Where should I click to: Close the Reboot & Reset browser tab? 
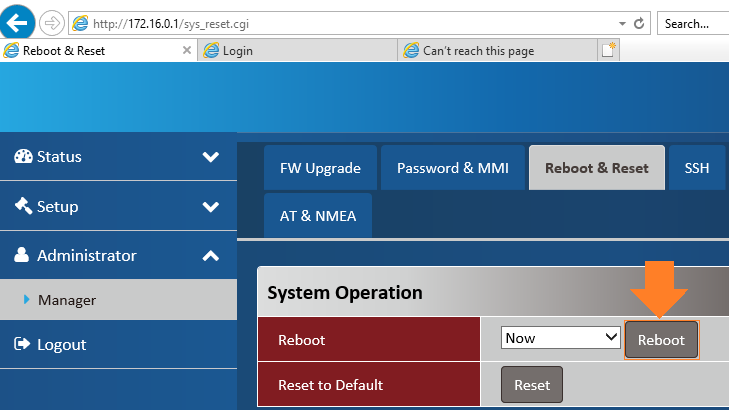[x=188, y=50]
